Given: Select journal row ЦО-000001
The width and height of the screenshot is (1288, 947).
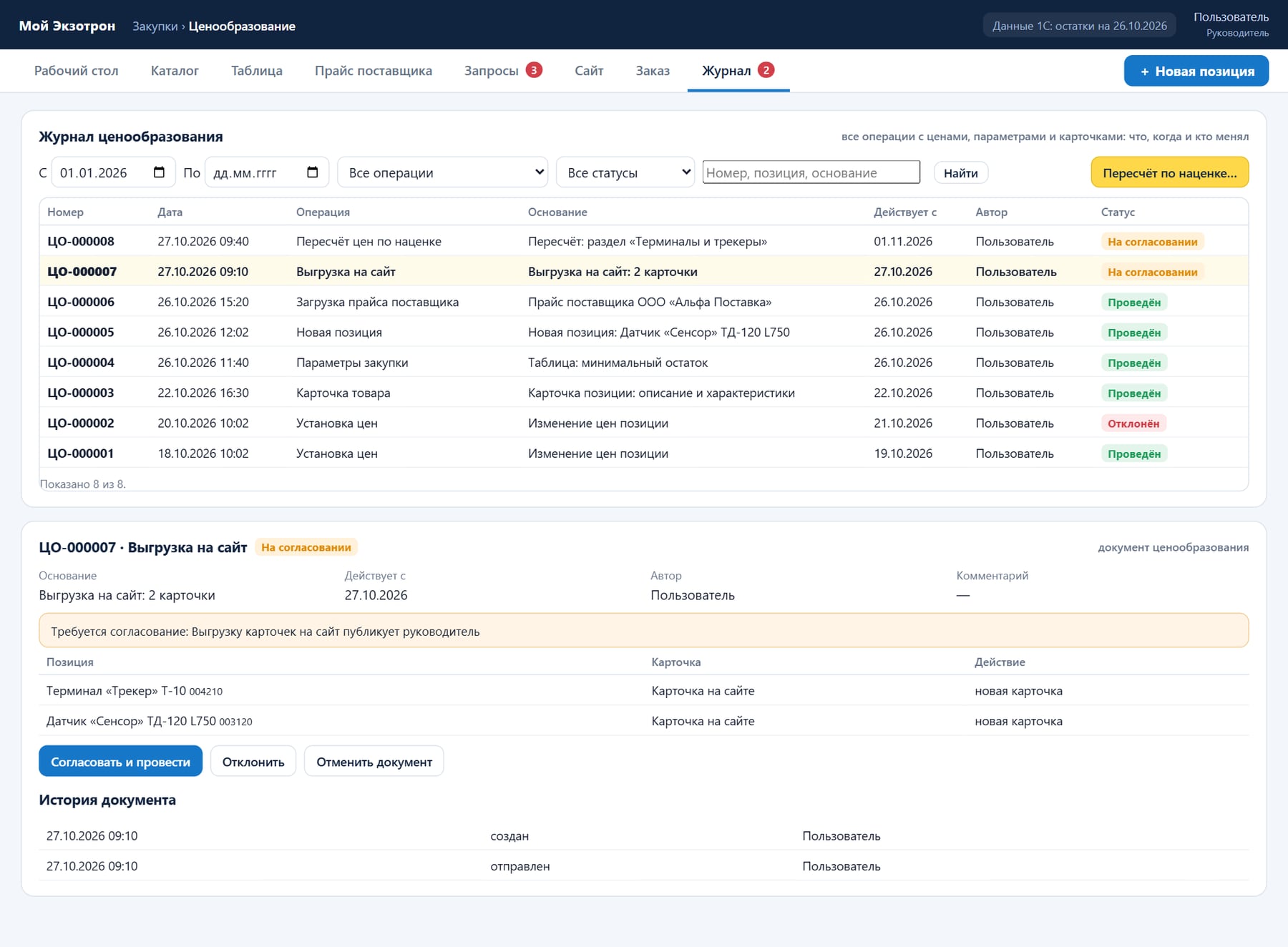Looking at the screenshot, I should coord(644,453).
